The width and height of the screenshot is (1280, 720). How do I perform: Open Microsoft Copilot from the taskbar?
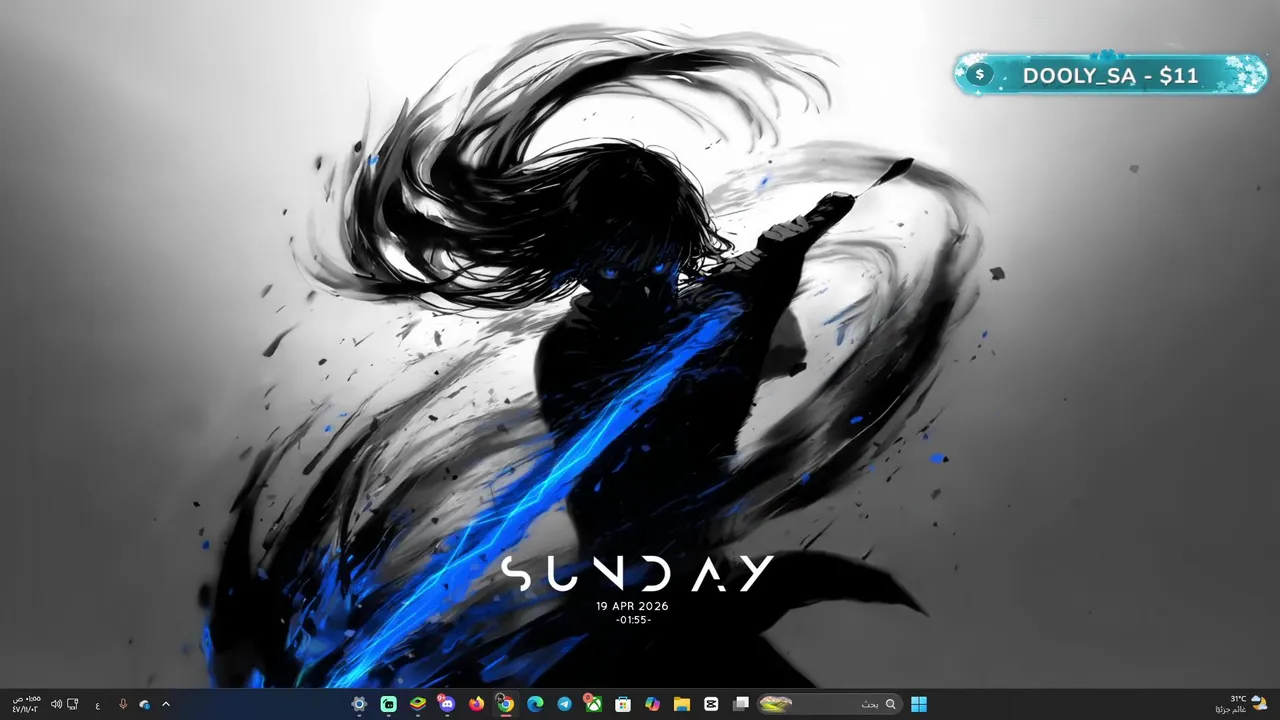click(652, 704)
